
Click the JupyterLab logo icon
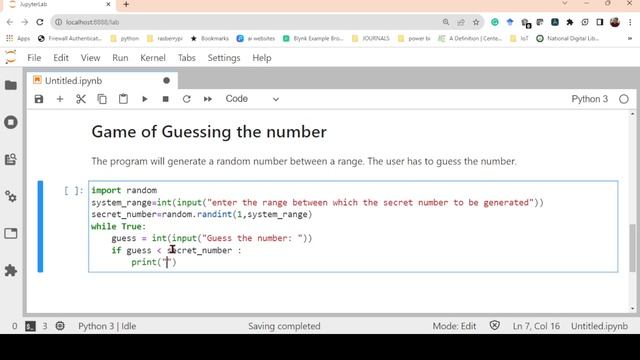point(11,57)
